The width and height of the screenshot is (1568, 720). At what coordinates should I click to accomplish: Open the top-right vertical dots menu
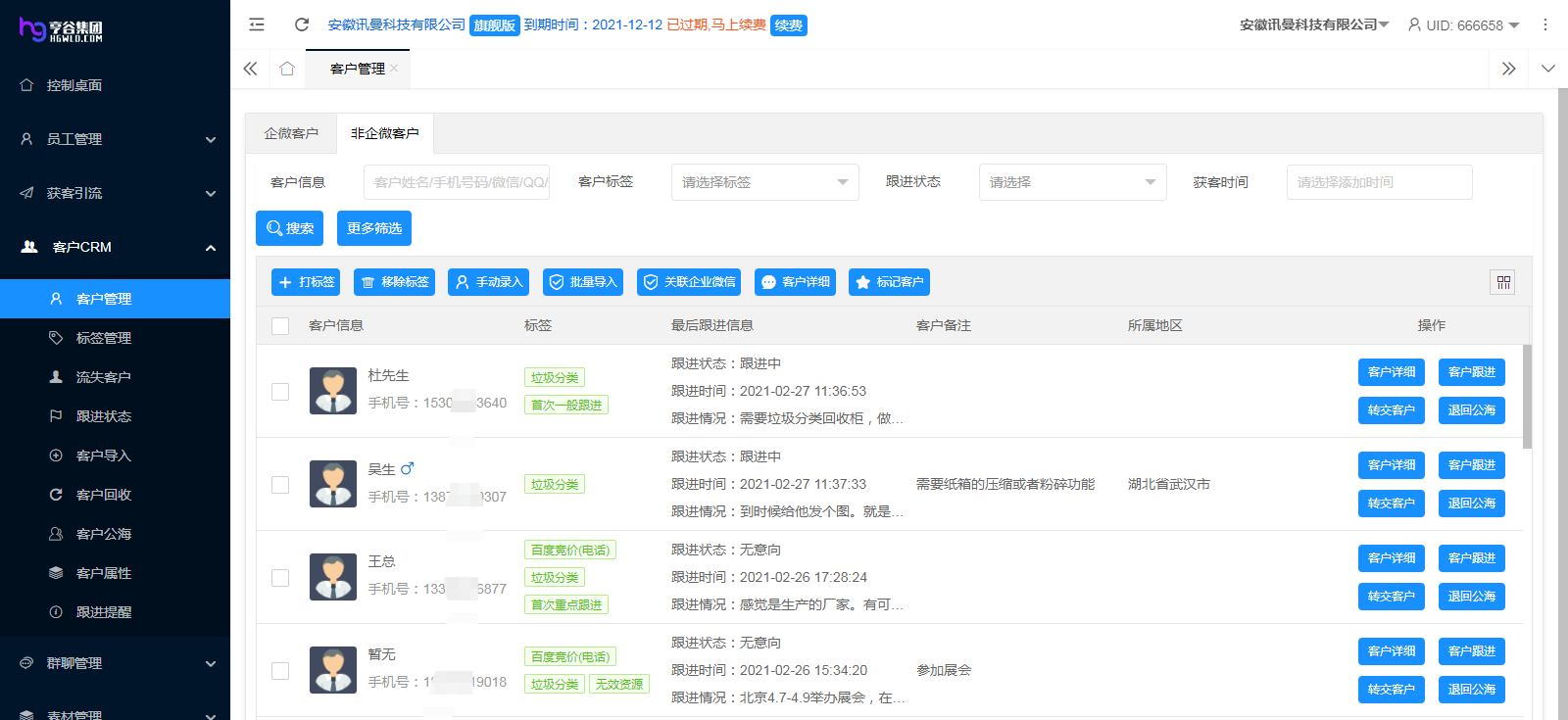pos(1545,24)
